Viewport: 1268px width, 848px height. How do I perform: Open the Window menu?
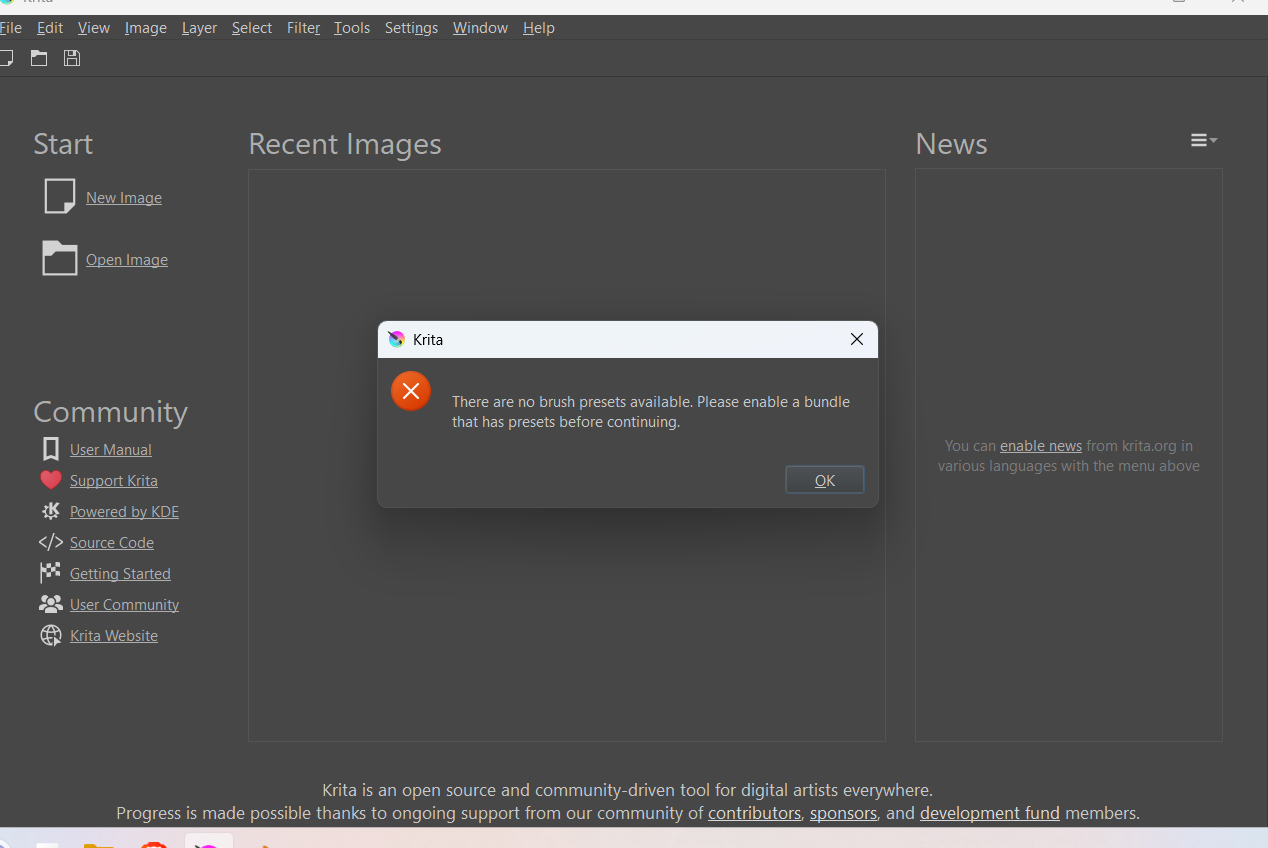480,28
